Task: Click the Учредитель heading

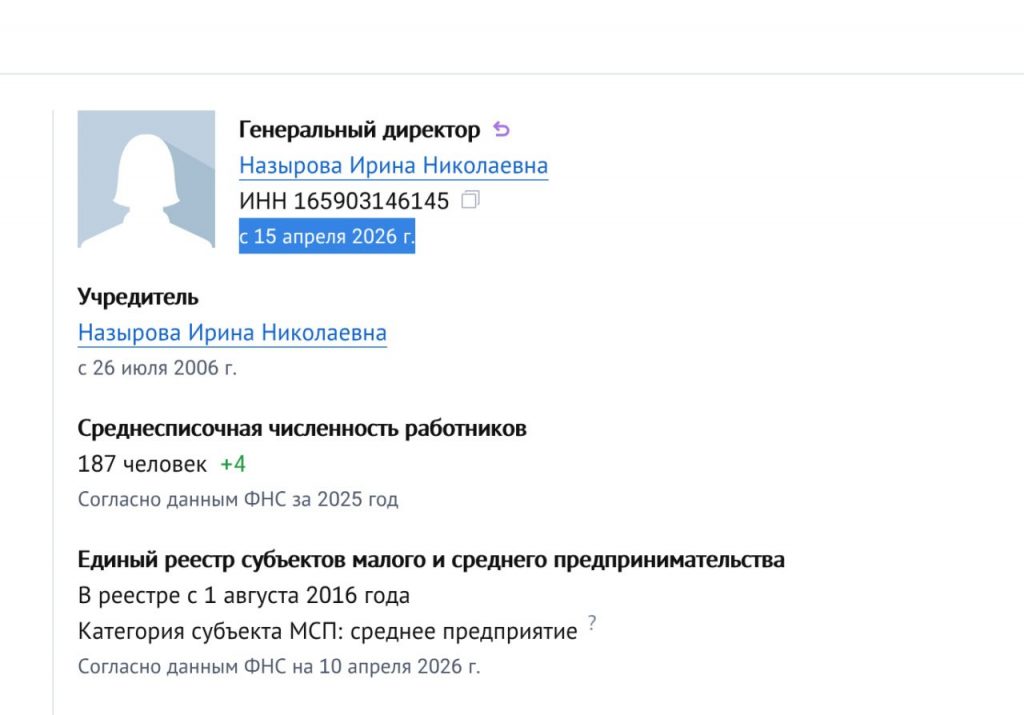Action: [138, 296]
